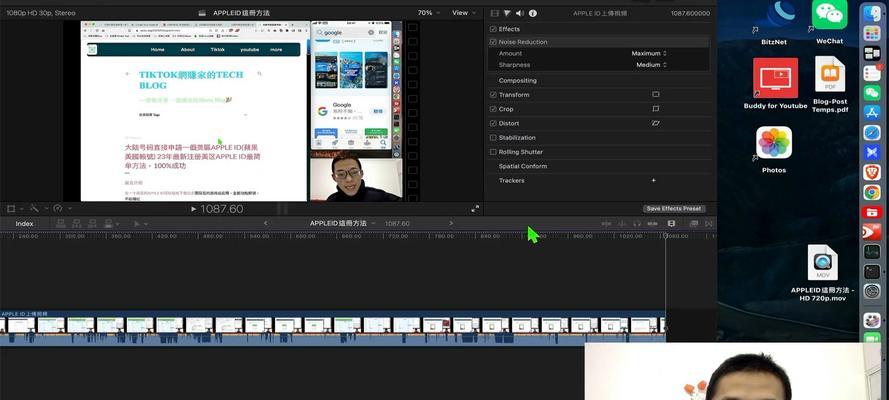Viewport: 889px width, 400px height.
Task: Open clip appearance filmstrip icon in timeline
Action: pos(671,224)
